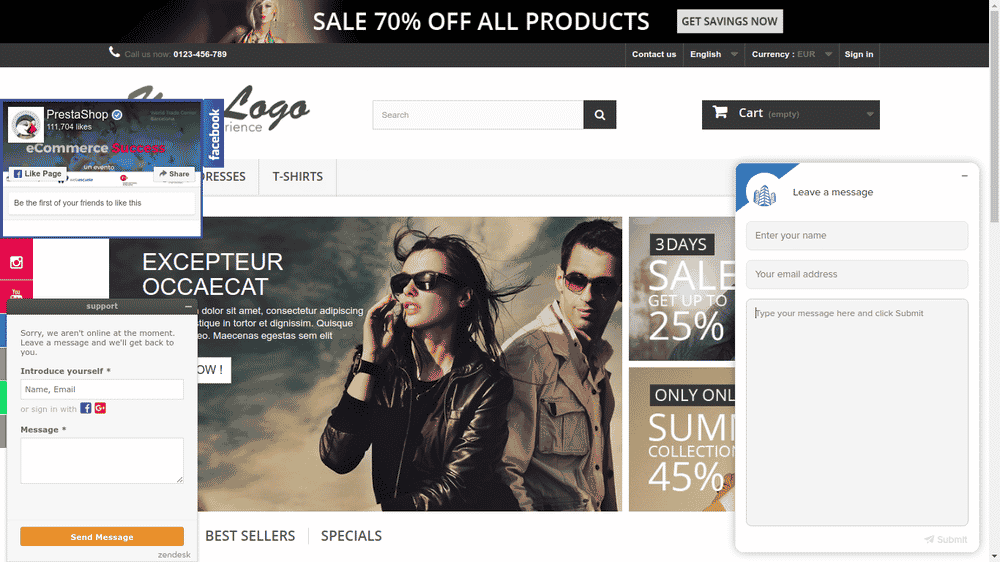Select the BEST SELLERS tab

(x=250, y=536)
